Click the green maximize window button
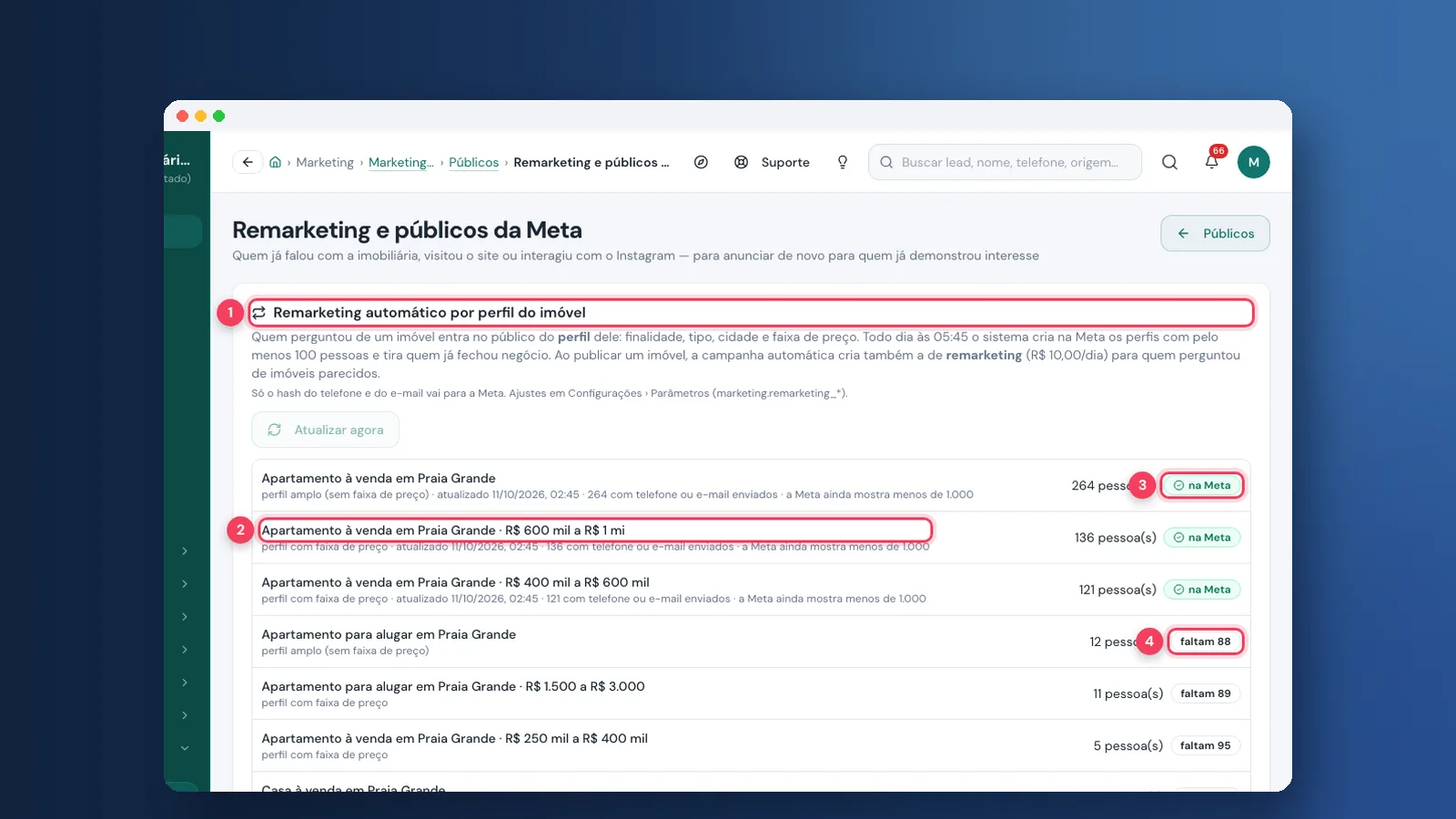Viewport: 1456px width, 819px height. click(x=218, y=116)
